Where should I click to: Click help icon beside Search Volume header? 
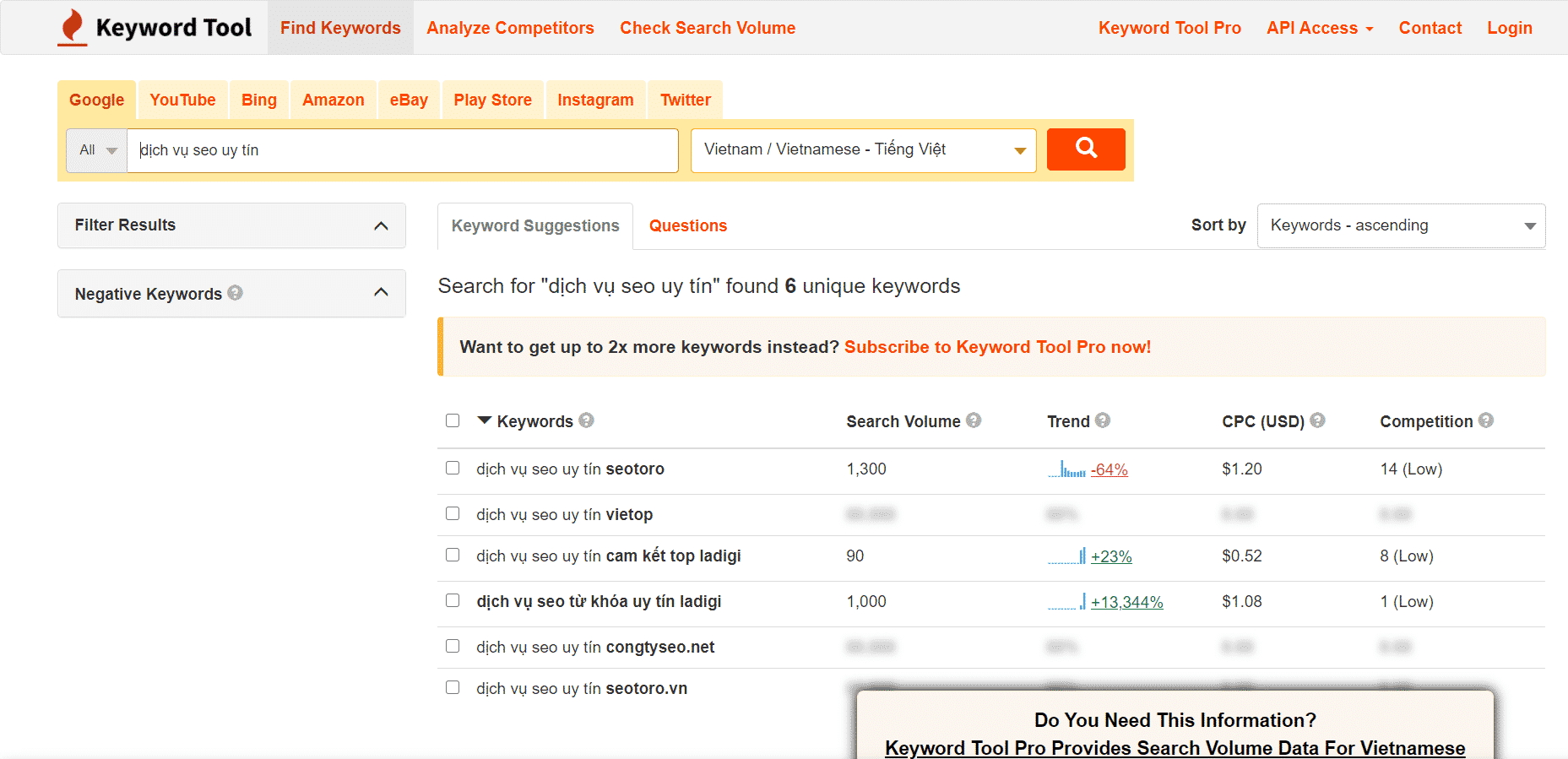(x=974, y=420)
